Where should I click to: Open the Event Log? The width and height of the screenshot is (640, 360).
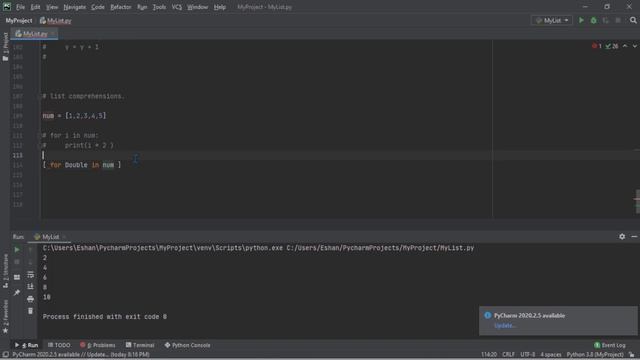coord(610,345)
